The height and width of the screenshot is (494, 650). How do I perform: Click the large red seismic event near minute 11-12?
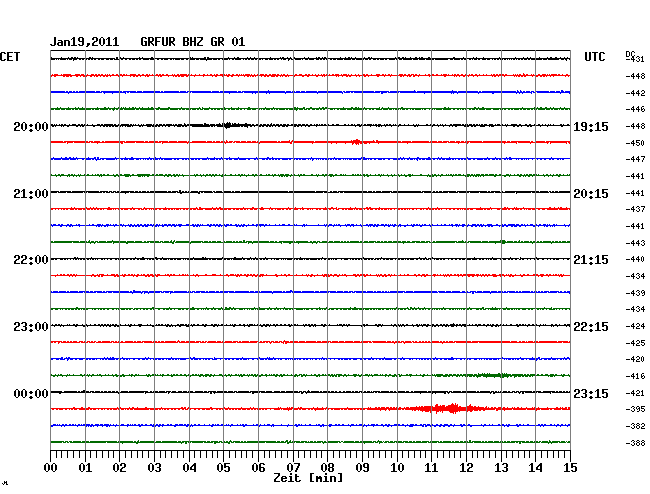coord(450,409)
